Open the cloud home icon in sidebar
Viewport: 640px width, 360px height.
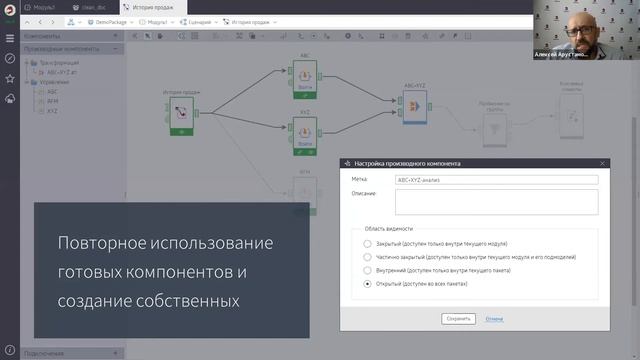coord(10,98)
